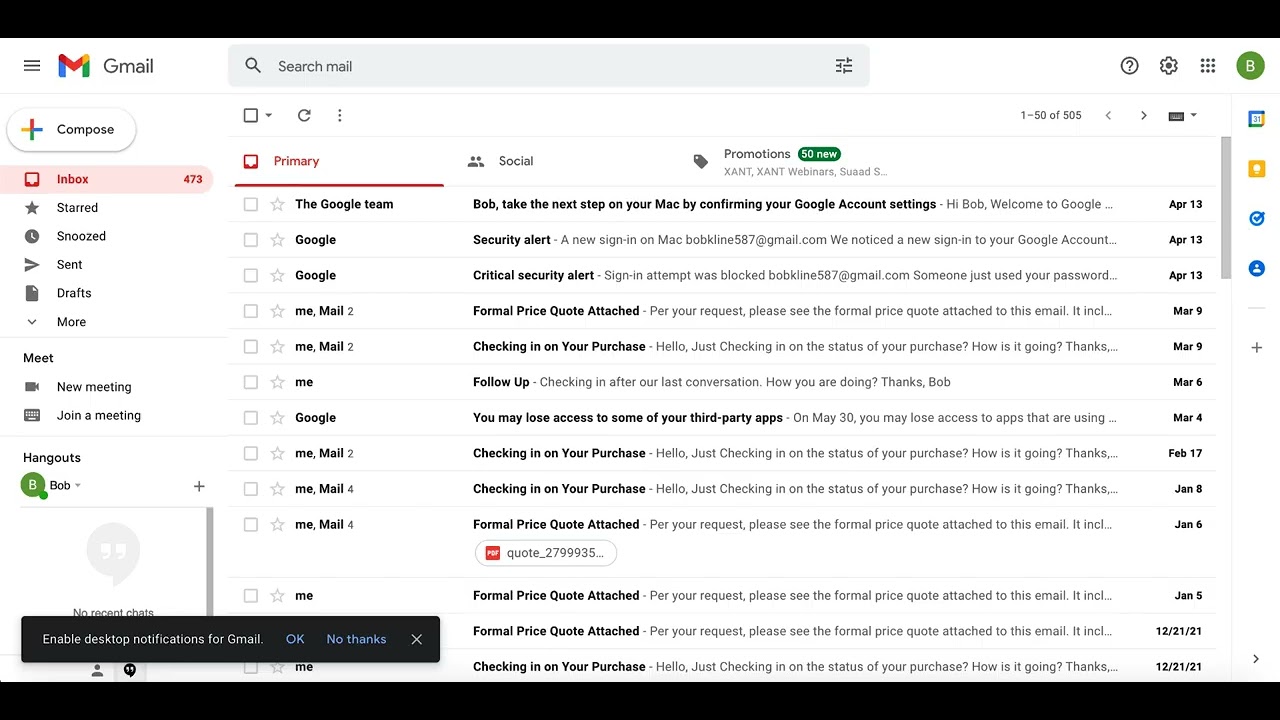Viewport: 1280px width, 720px height.
Task: Dismiss the desktop notifications banner
Action: [417, 639]
